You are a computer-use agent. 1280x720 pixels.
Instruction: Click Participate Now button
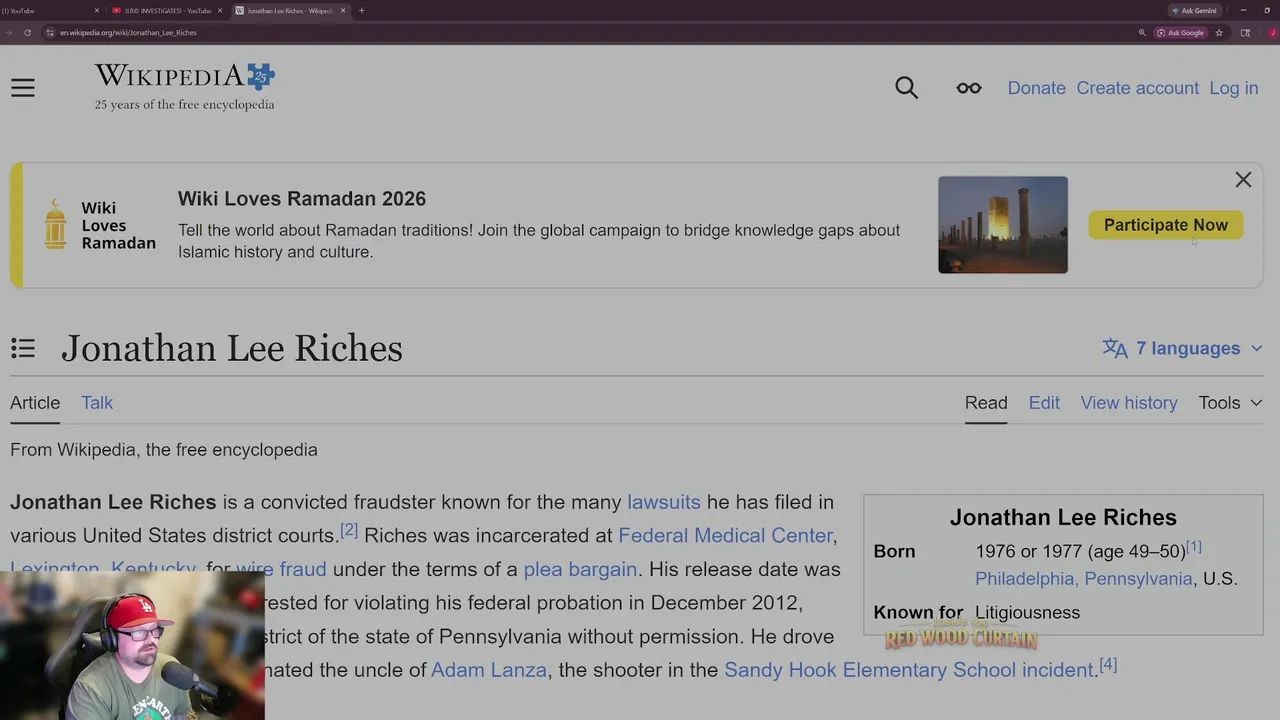coord(1165,225)
